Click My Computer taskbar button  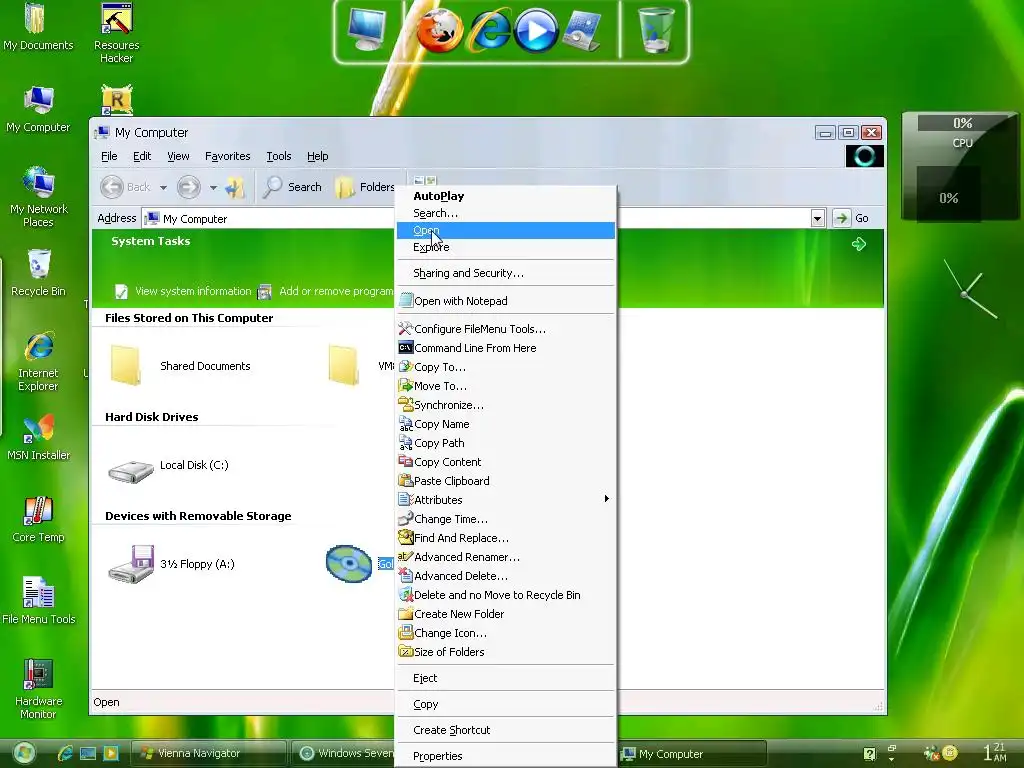pos(692,754)
